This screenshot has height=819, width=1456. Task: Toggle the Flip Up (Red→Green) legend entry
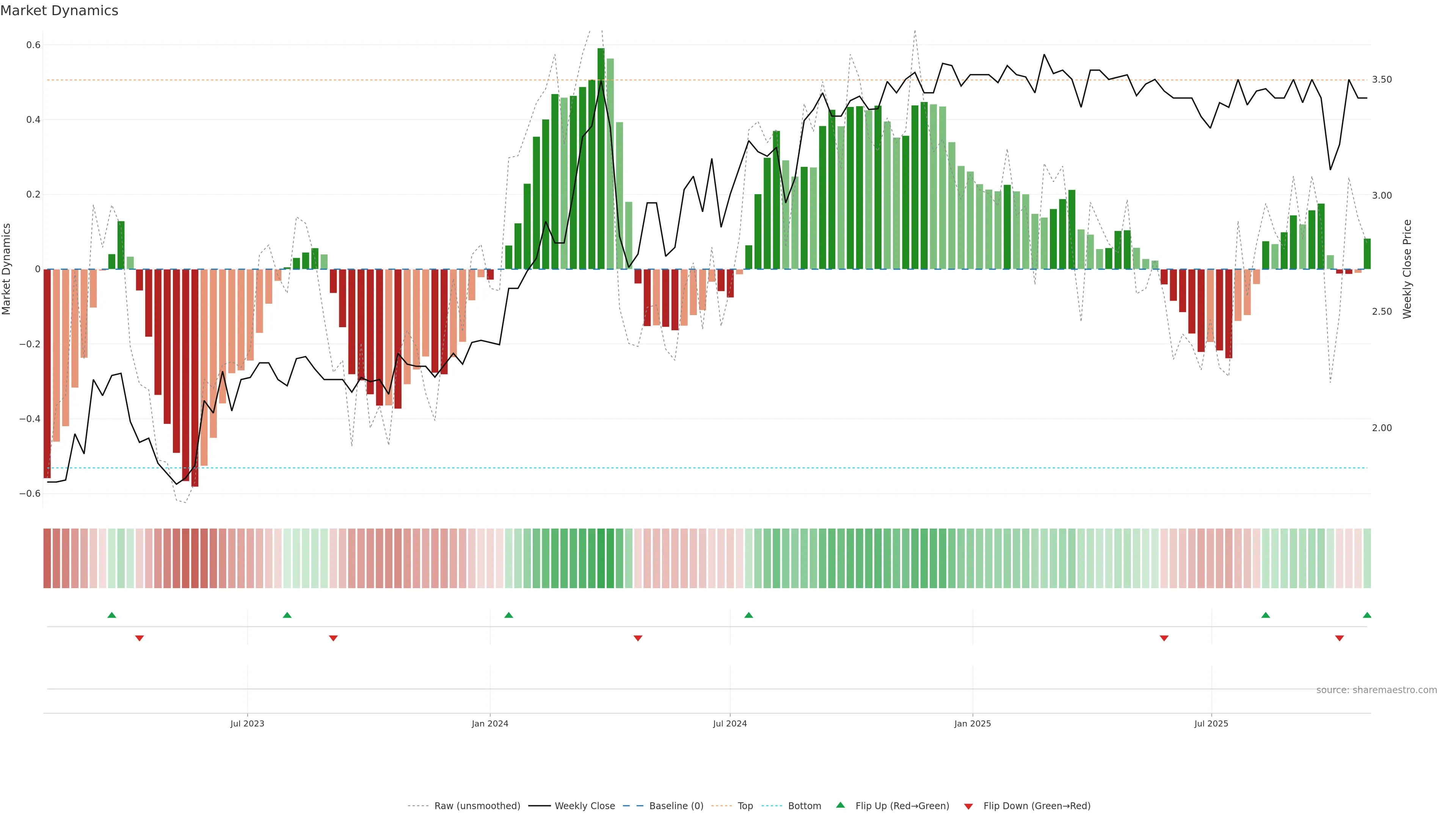pyautogui.click(x=902, y=806)
